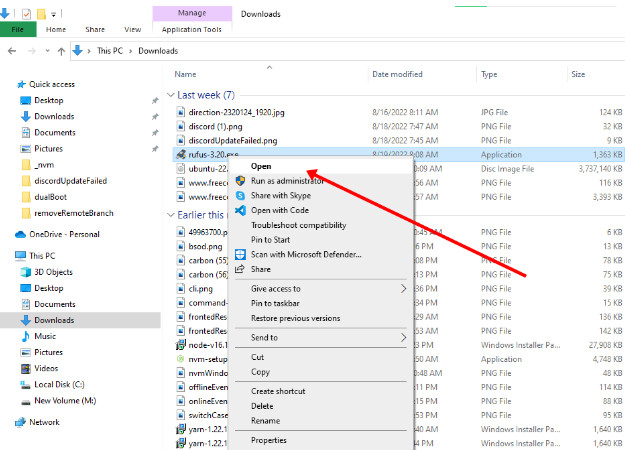This screenshot has width=625, height=450.
Task: Collapse the Last week (7) group
Action: [171, 95]
